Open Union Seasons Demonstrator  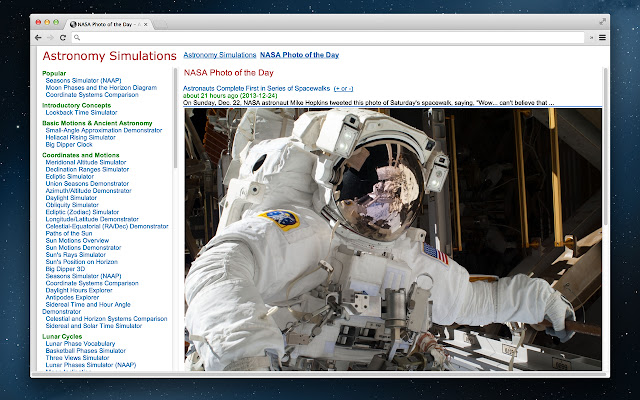(x=87, y=184)
